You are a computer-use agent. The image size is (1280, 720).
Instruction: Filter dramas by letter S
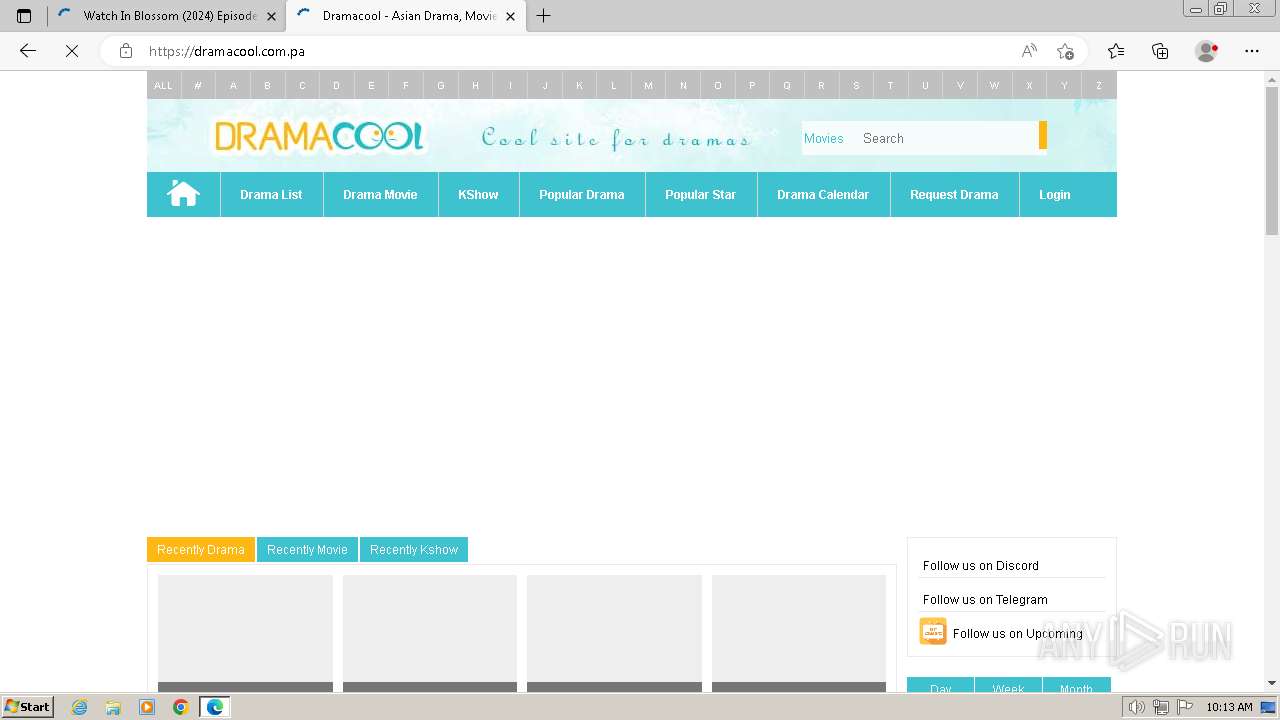856,85
